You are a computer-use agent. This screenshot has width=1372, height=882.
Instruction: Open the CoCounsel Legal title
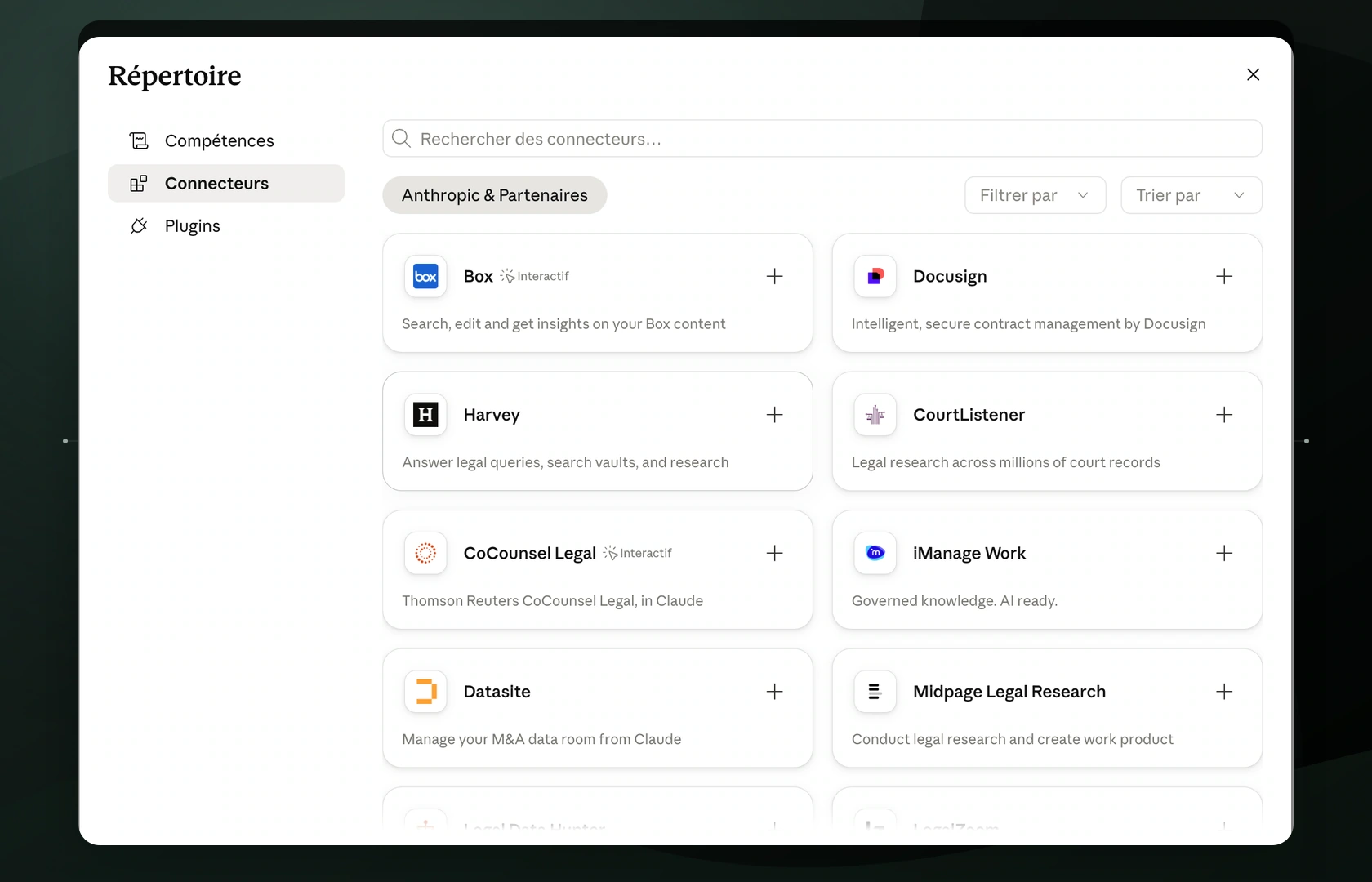(530, 553)
